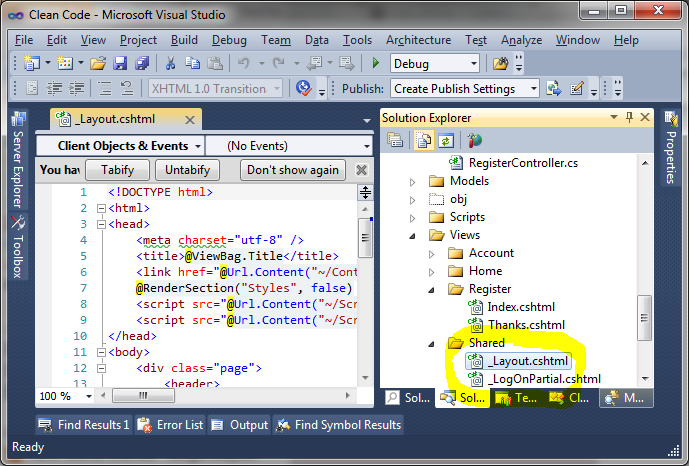Expand the Account folder

432,254
